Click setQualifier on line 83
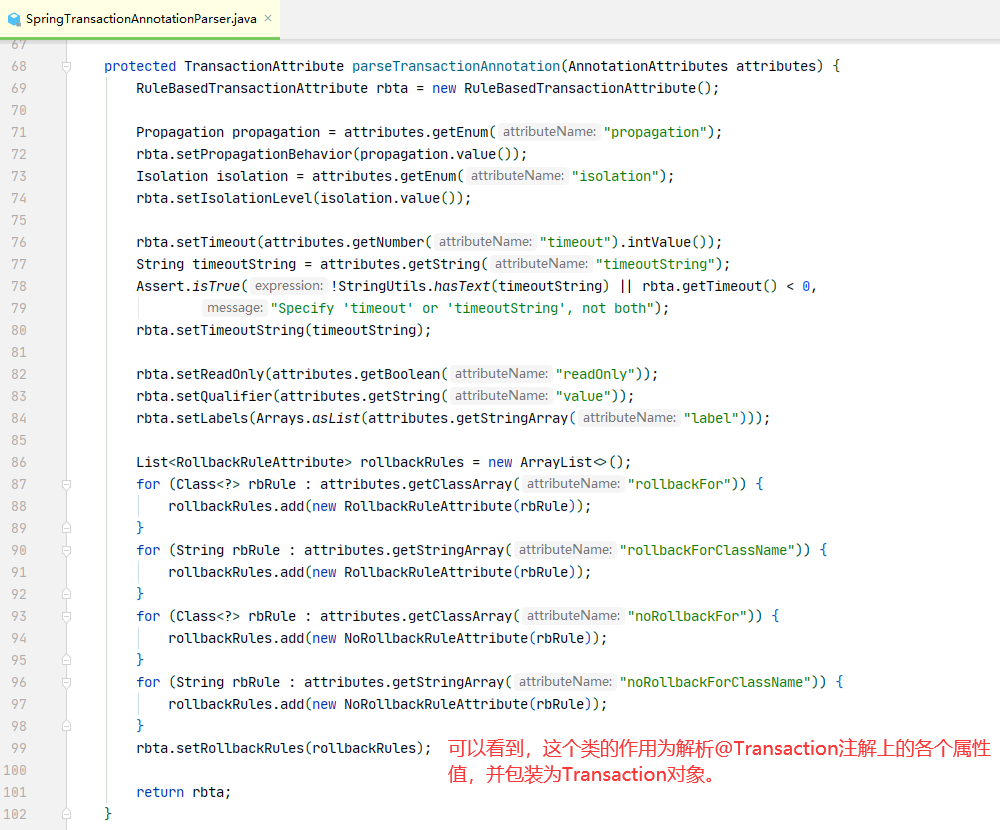 pyautogui.click(x=224, y=396)
